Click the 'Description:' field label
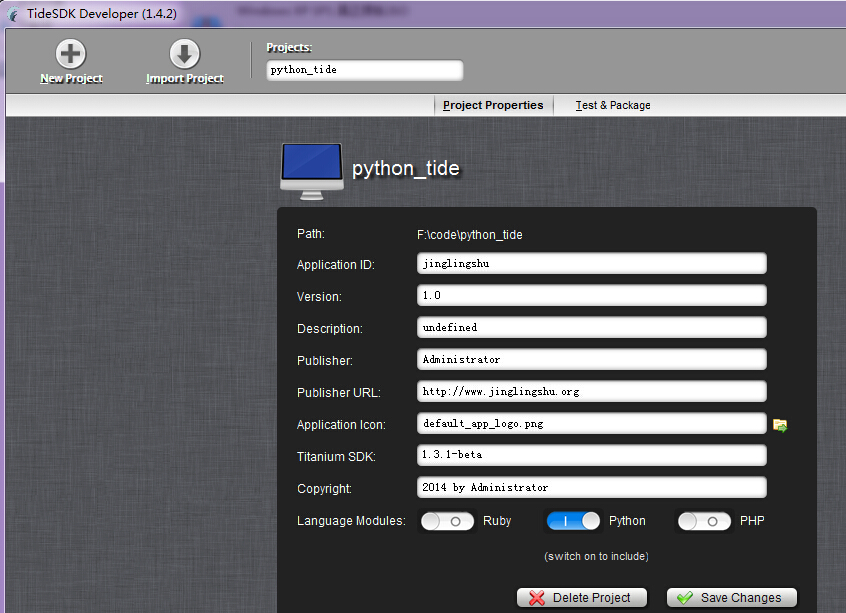The height and width of the screenshot is (613, 846). [x=330, y=329]
